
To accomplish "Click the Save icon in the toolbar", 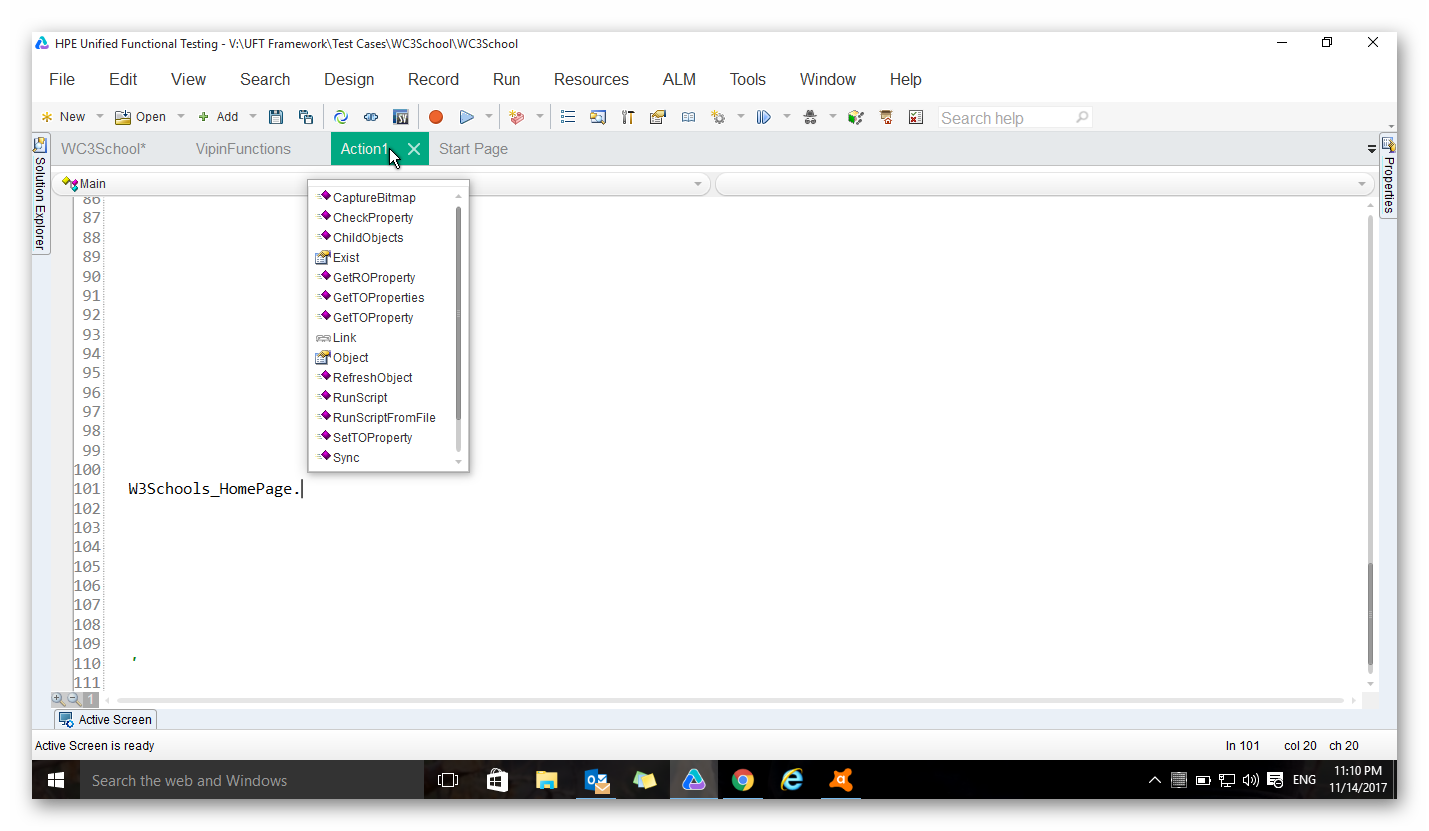I will click(x=276, y=117).
